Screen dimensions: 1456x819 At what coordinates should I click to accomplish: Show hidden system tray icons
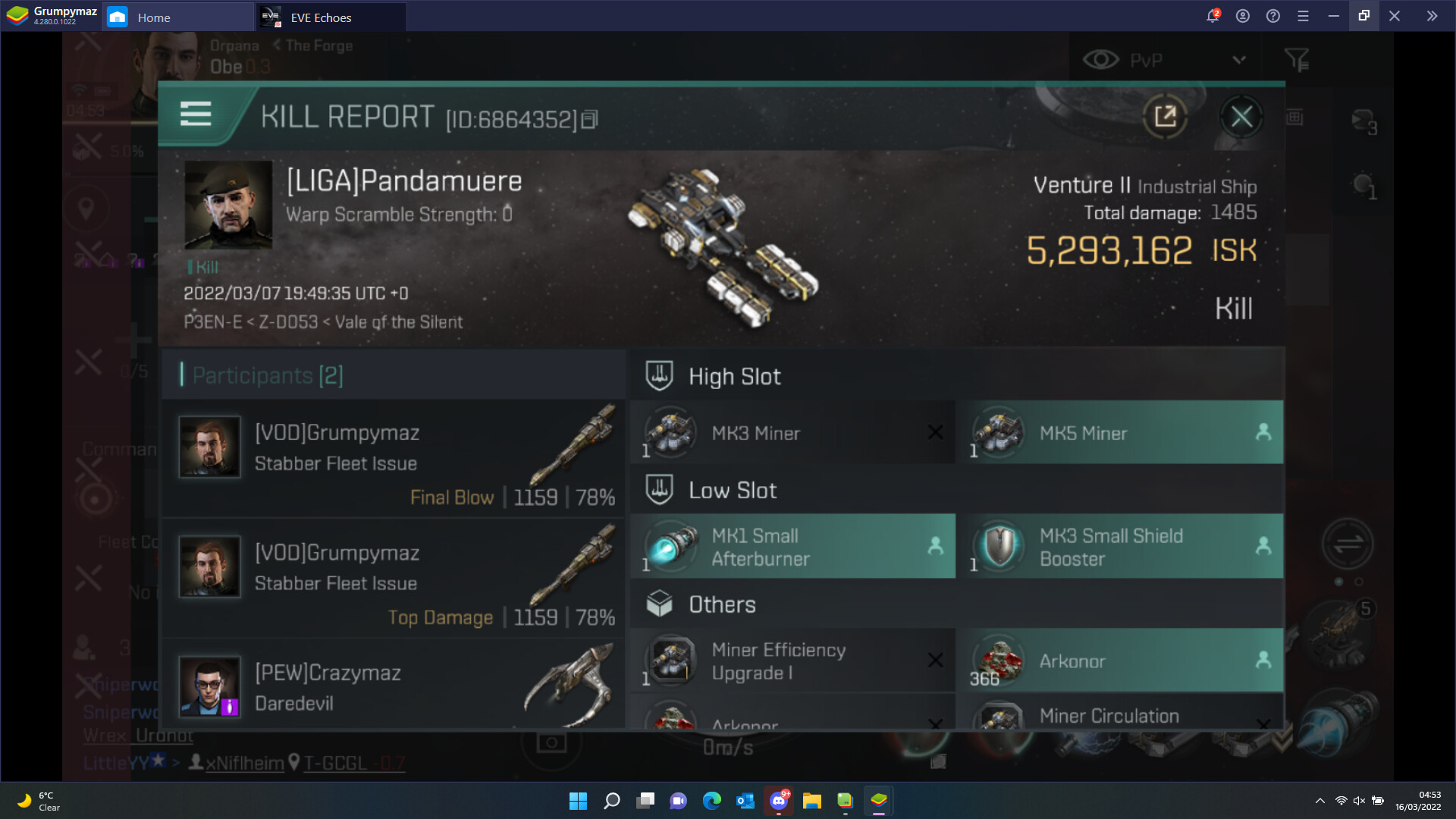[x=1319, y=801]
